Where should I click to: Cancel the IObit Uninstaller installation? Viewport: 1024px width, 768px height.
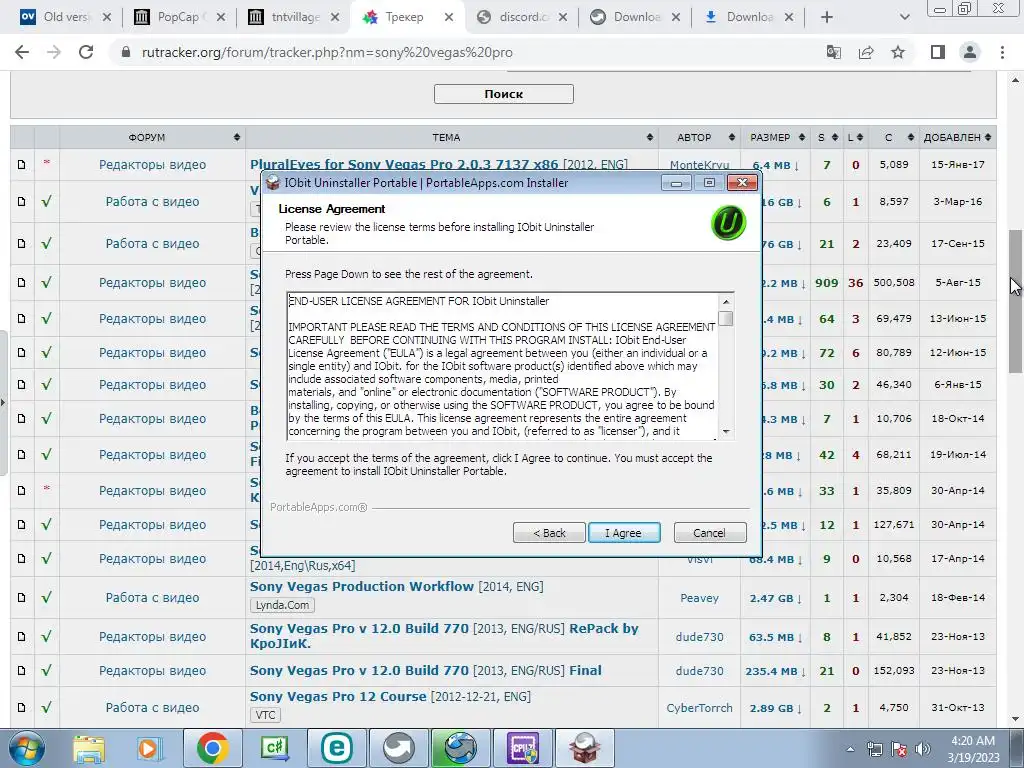coord(709,533)
